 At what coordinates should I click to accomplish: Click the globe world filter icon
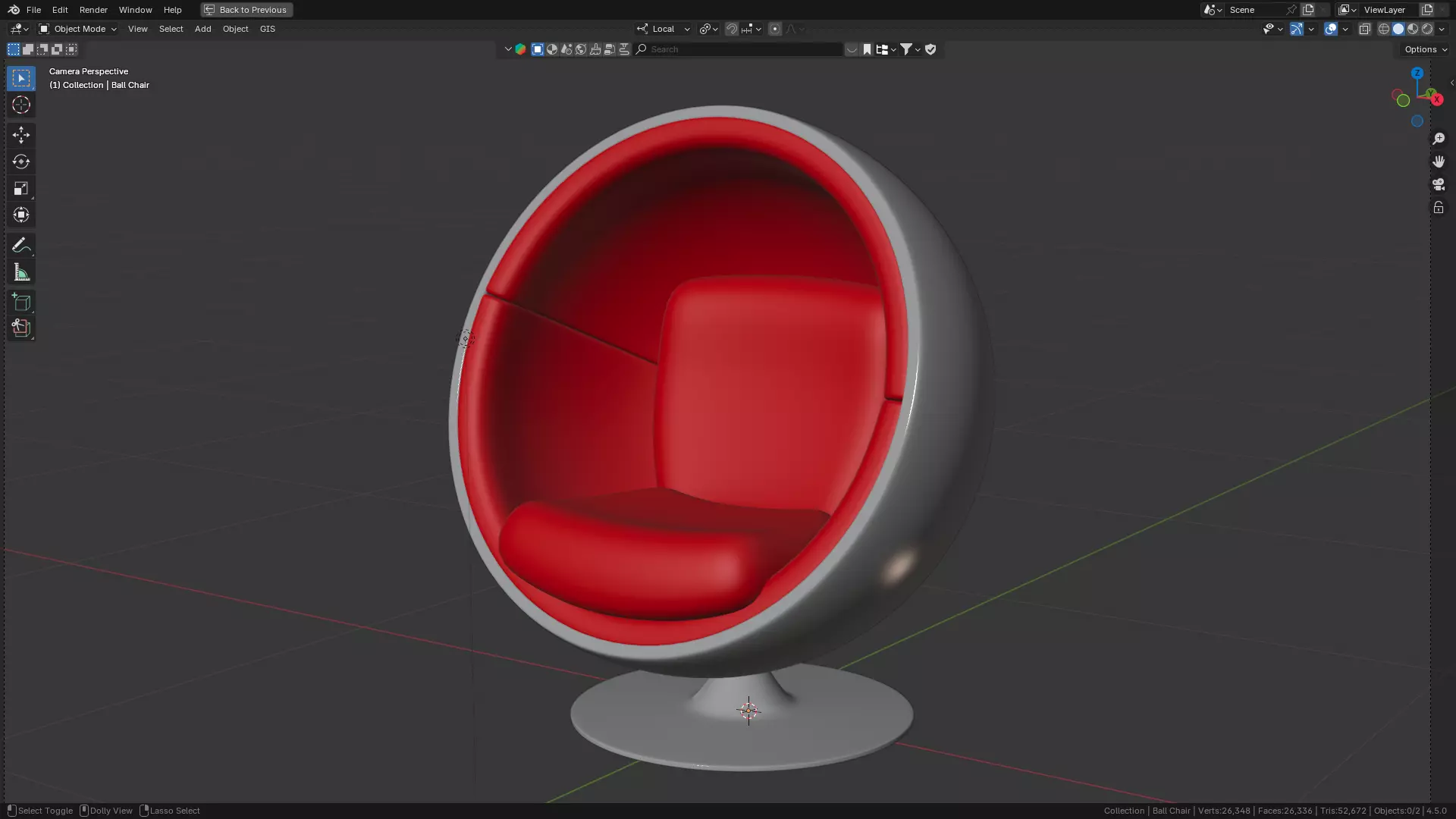(581, 49)
